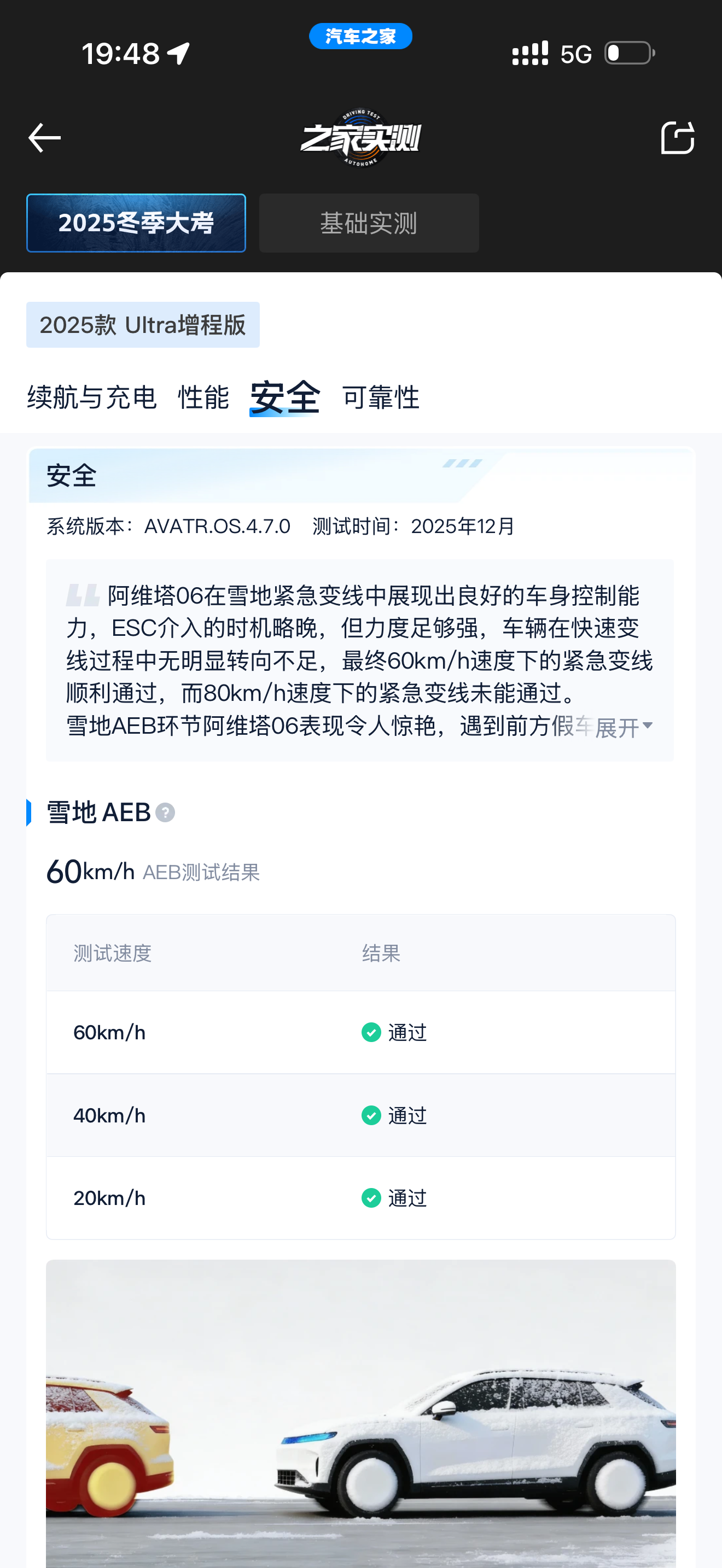Select the 安全 section tab
The width and height of the screenshot is (722, 1568).
coord(285,397)
